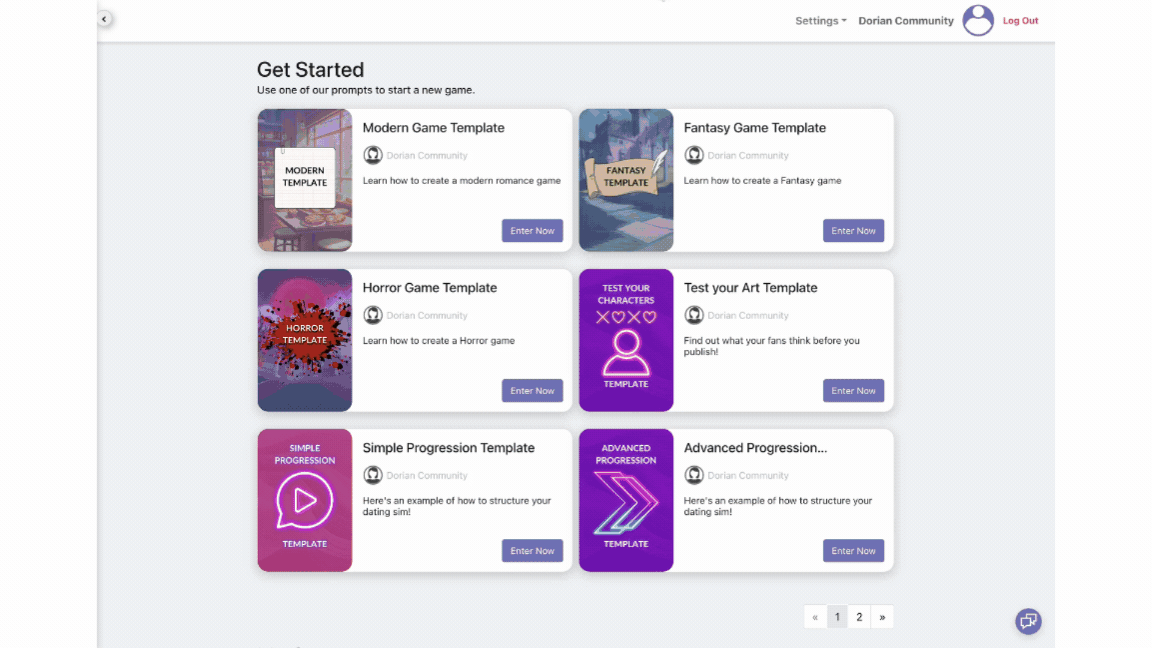1152x648 pixels.
Task: Enter Now on Modern Game Template
Action: (532, 231)
